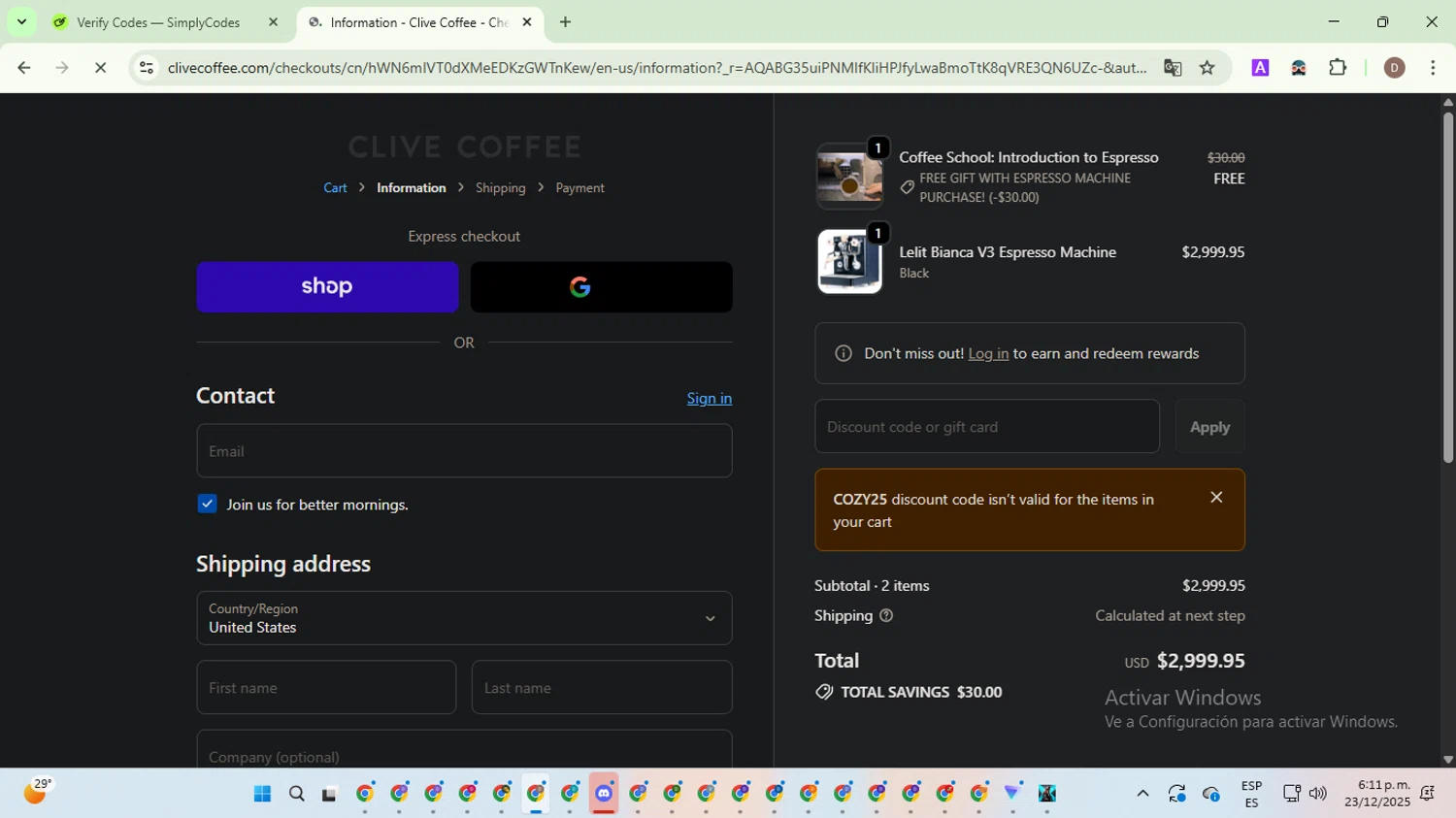Click the First name field
Image resolution: width=1456 pixels, height=818 pixels.
coord(326,687)
